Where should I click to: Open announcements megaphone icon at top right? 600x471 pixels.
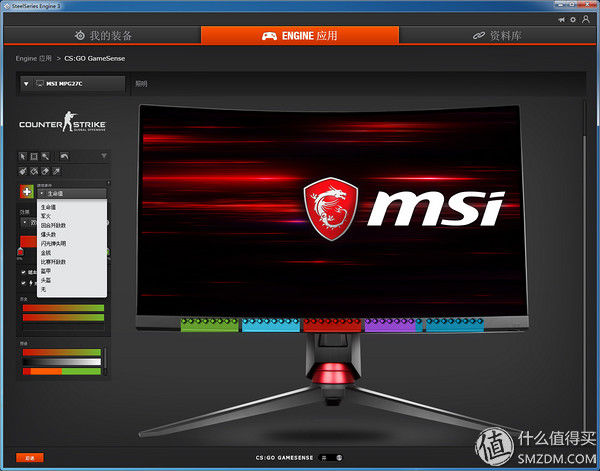561,20
